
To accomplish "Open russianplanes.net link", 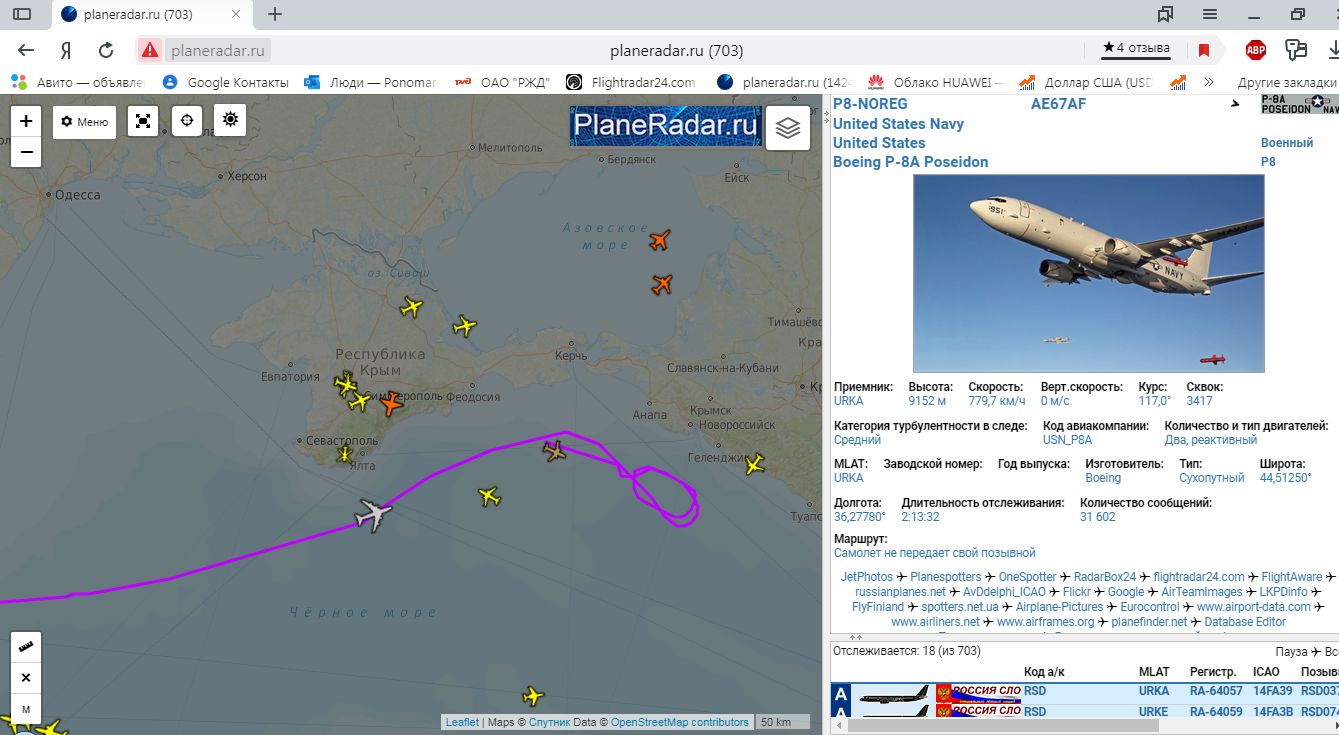I will (x=900, y=592).
